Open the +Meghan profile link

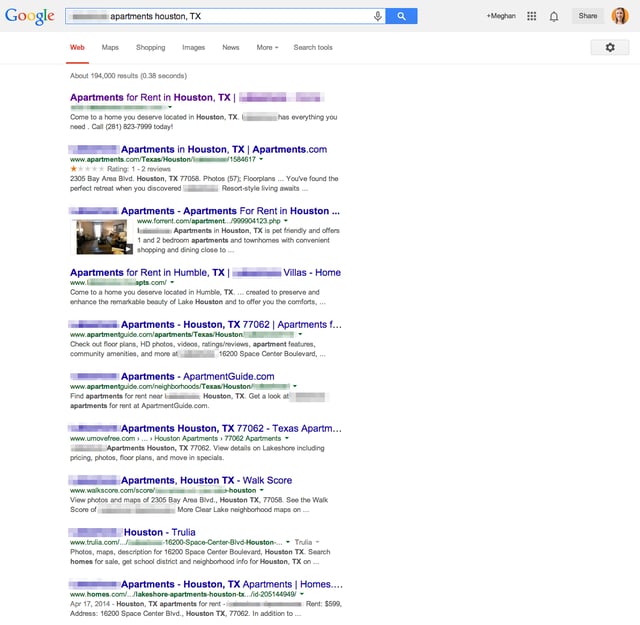(501, 16)
